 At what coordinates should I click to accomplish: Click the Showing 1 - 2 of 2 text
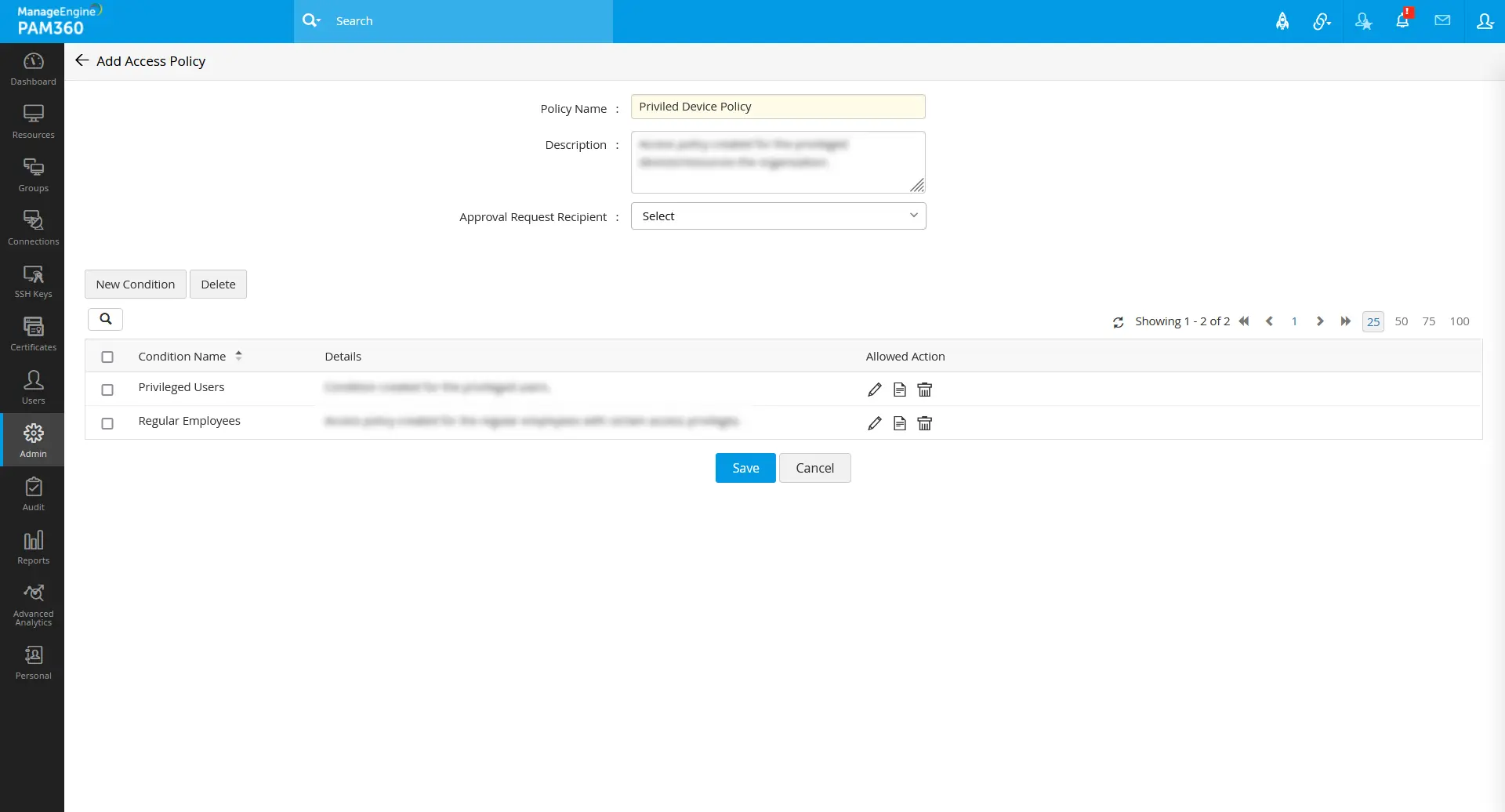pyautogui.click(x=1182, y=321)
